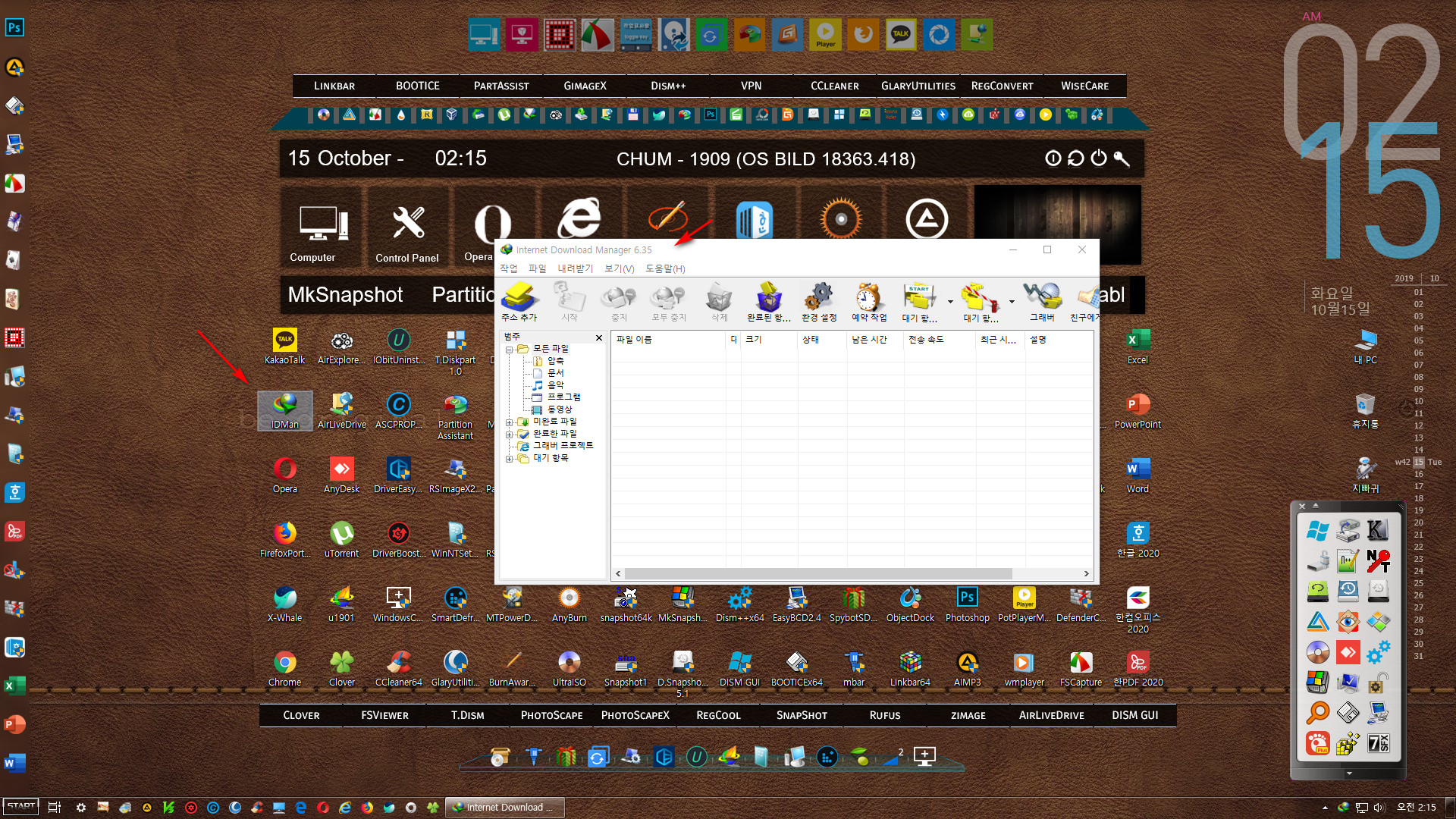Click the BOOTICE label in the top bar
The width and height of the screenshot is (1456, 819).
coord(418,86)
